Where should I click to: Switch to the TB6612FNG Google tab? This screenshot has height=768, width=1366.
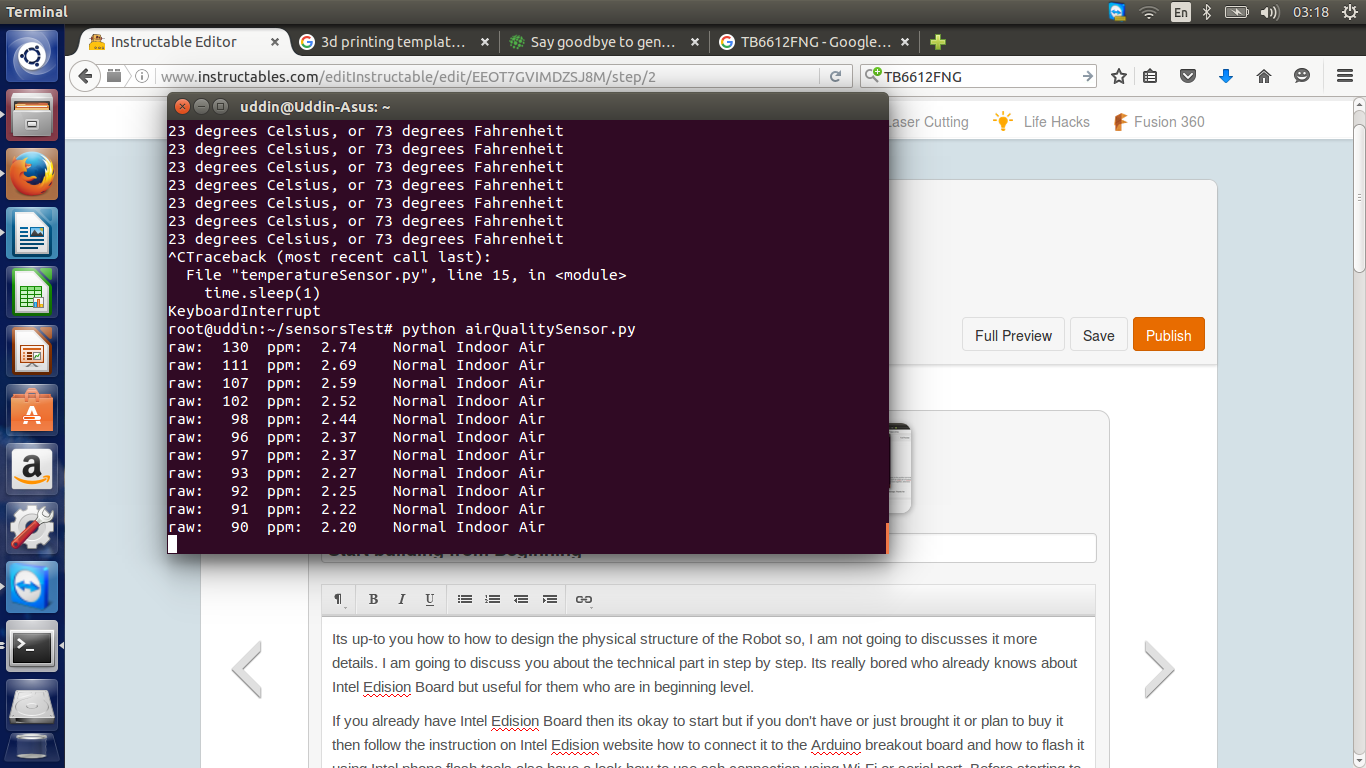click(x=815, y=42)
